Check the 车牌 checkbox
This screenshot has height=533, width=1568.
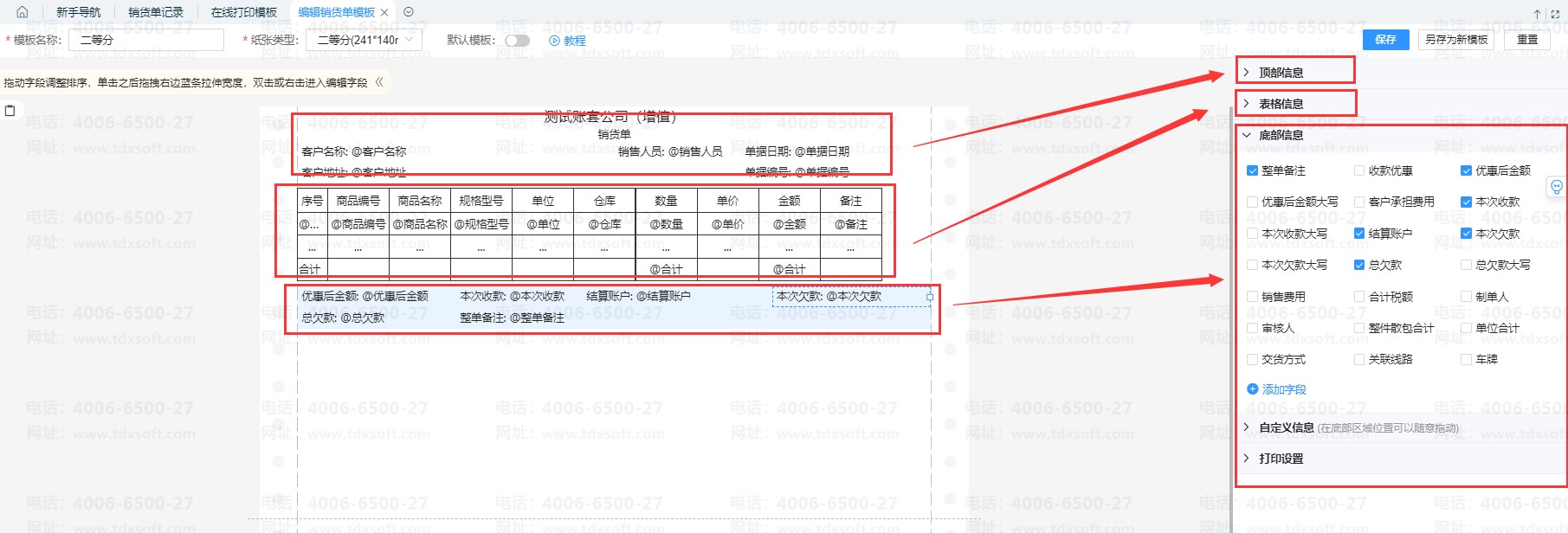point(1466,359)
